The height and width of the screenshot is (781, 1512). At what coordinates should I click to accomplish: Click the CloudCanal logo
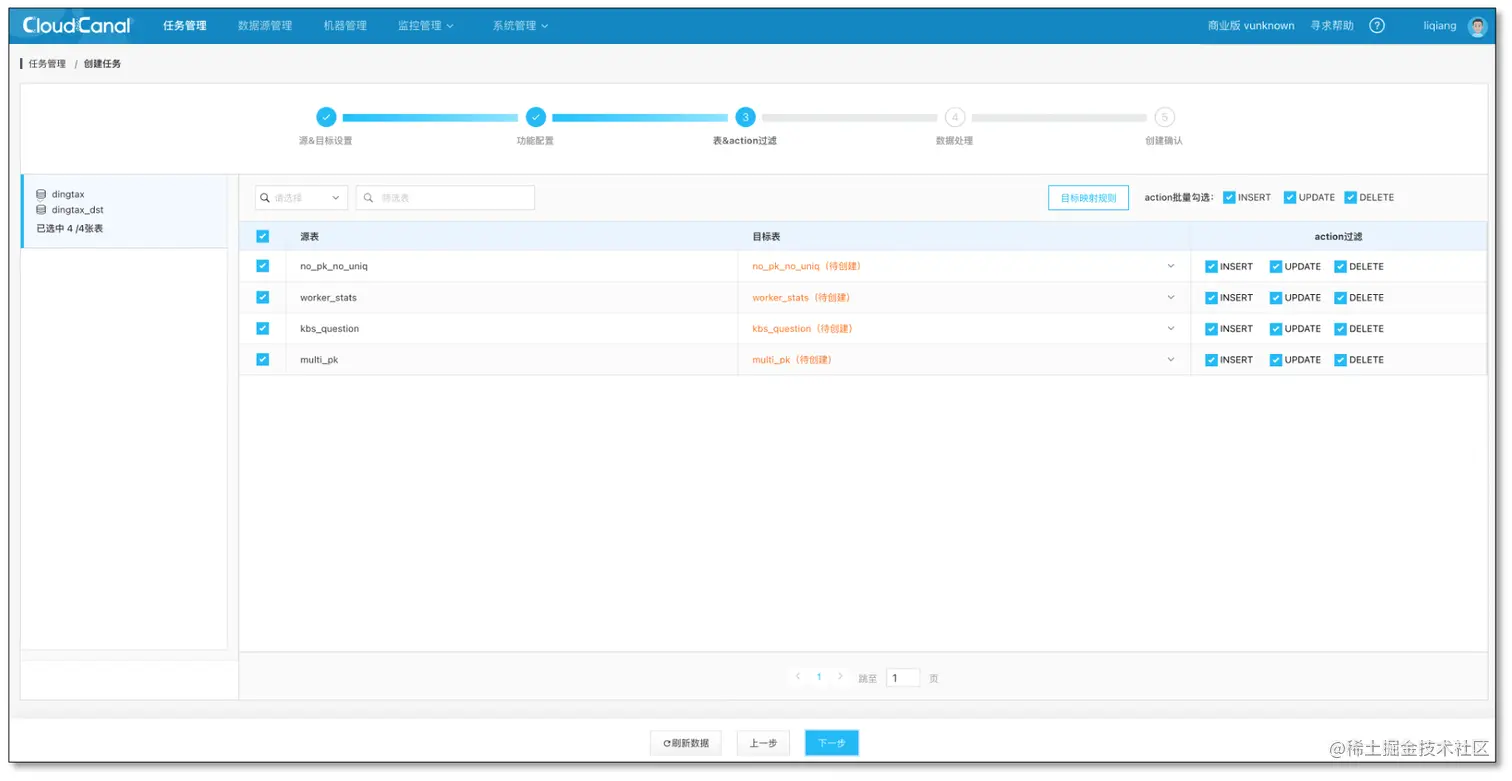(77, 26)
